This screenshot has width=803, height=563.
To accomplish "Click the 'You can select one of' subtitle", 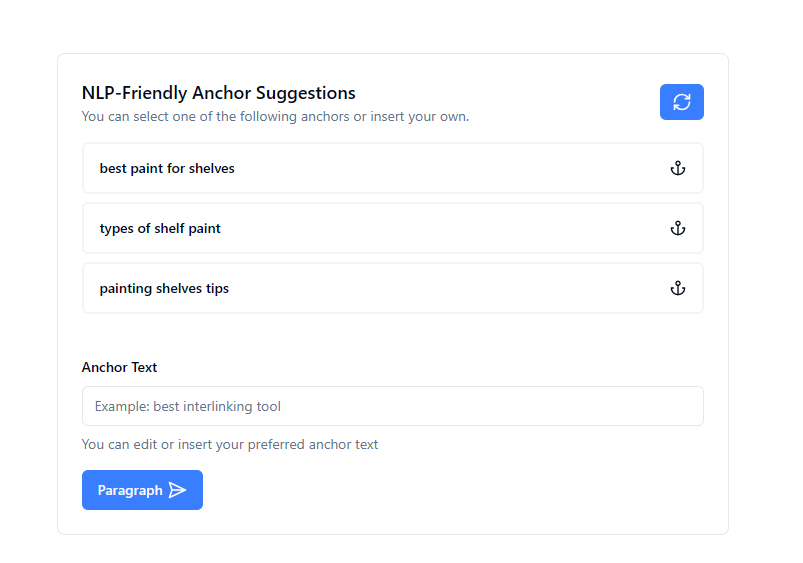I will (275, 116).
